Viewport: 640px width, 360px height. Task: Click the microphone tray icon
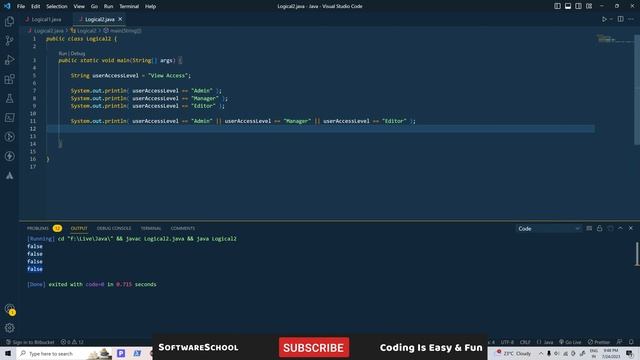click(x=549, y=353)
